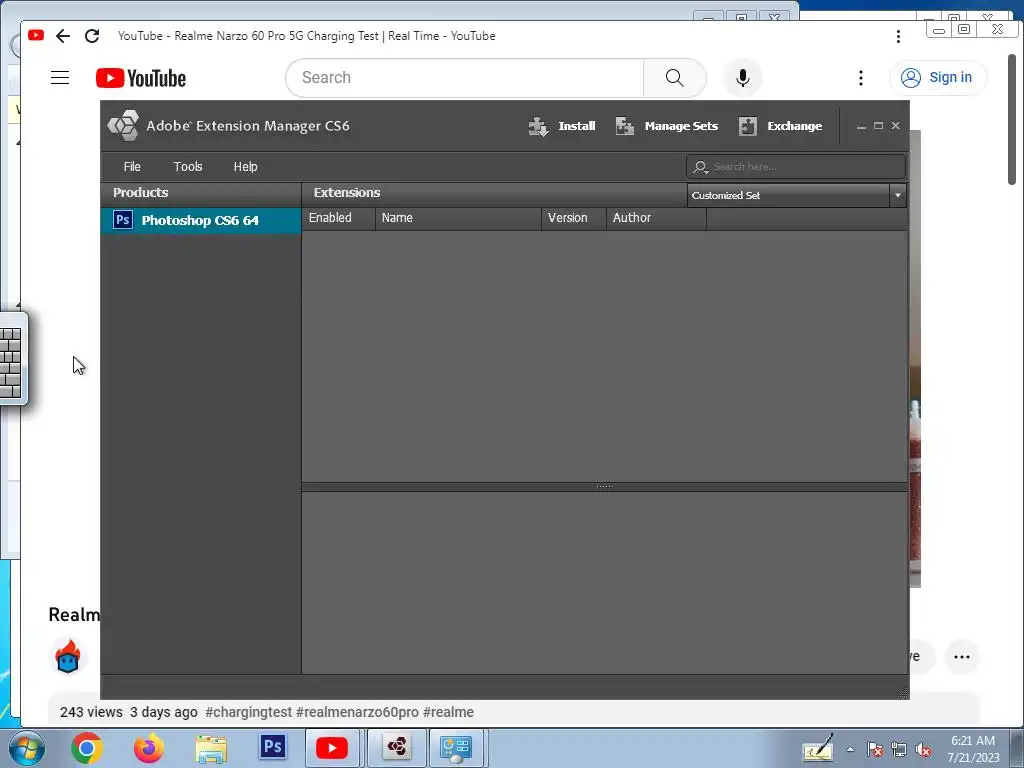Open Firefox from the taskbar

[x=148, y=748]
